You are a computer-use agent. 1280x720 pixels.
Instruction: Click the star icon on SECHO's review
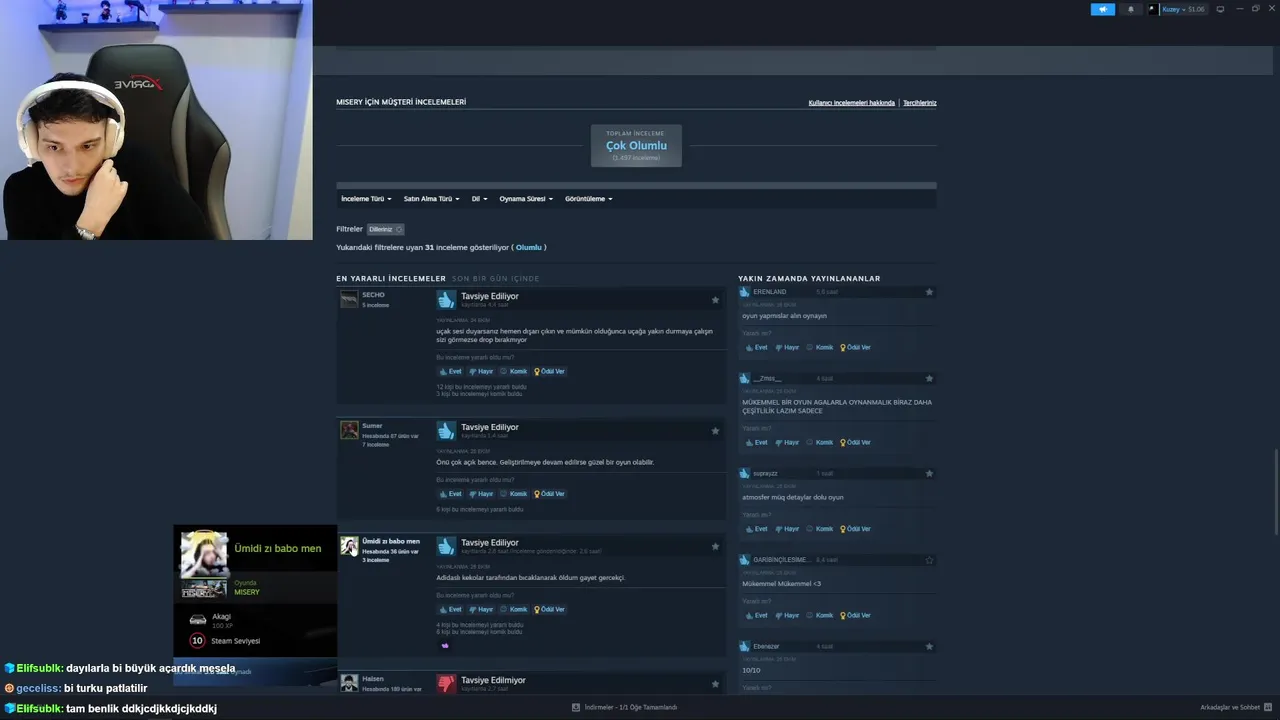tap(715, 300)
